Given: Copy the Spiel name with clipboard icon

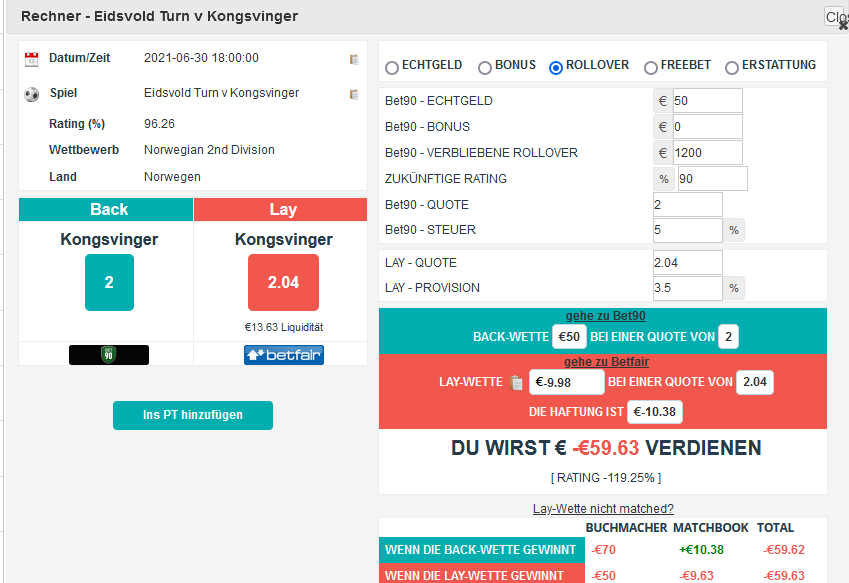Looking at the screenshot, I should pos(354,95).
